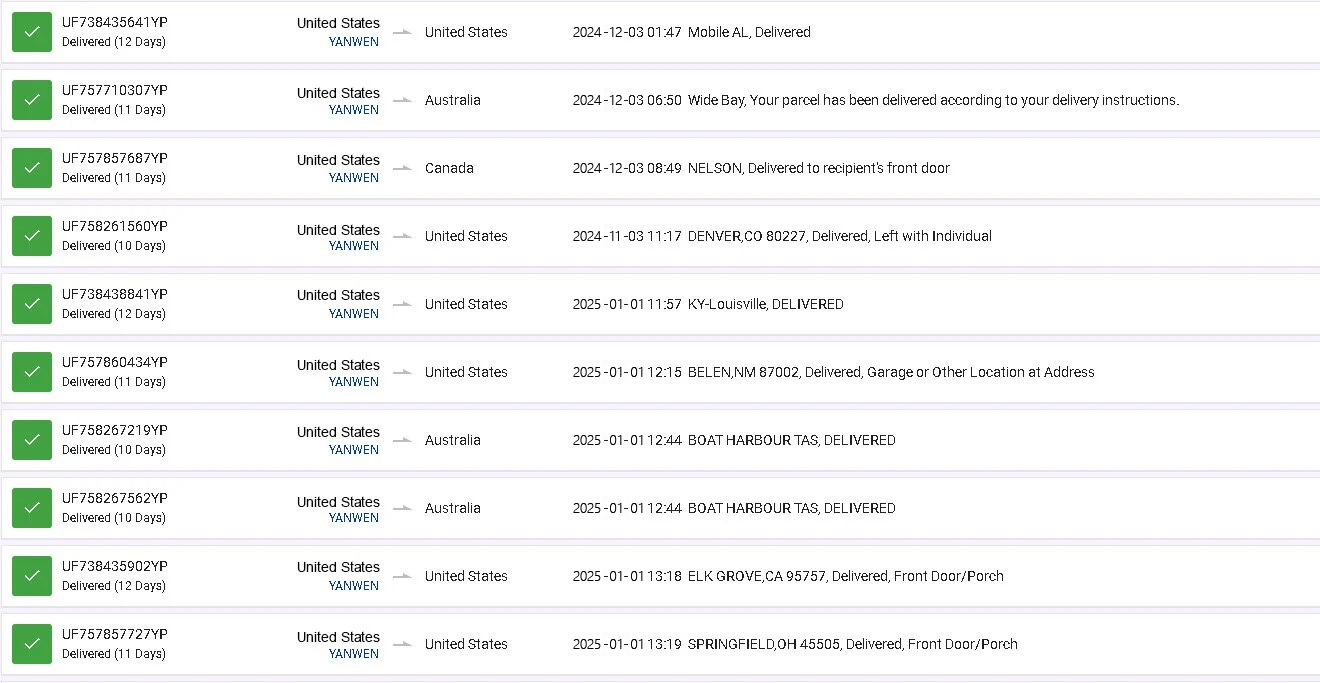Open tracking number UF758267219YP
The height and width of the screenshot is (683, 1320).
[x=114, y=430]
